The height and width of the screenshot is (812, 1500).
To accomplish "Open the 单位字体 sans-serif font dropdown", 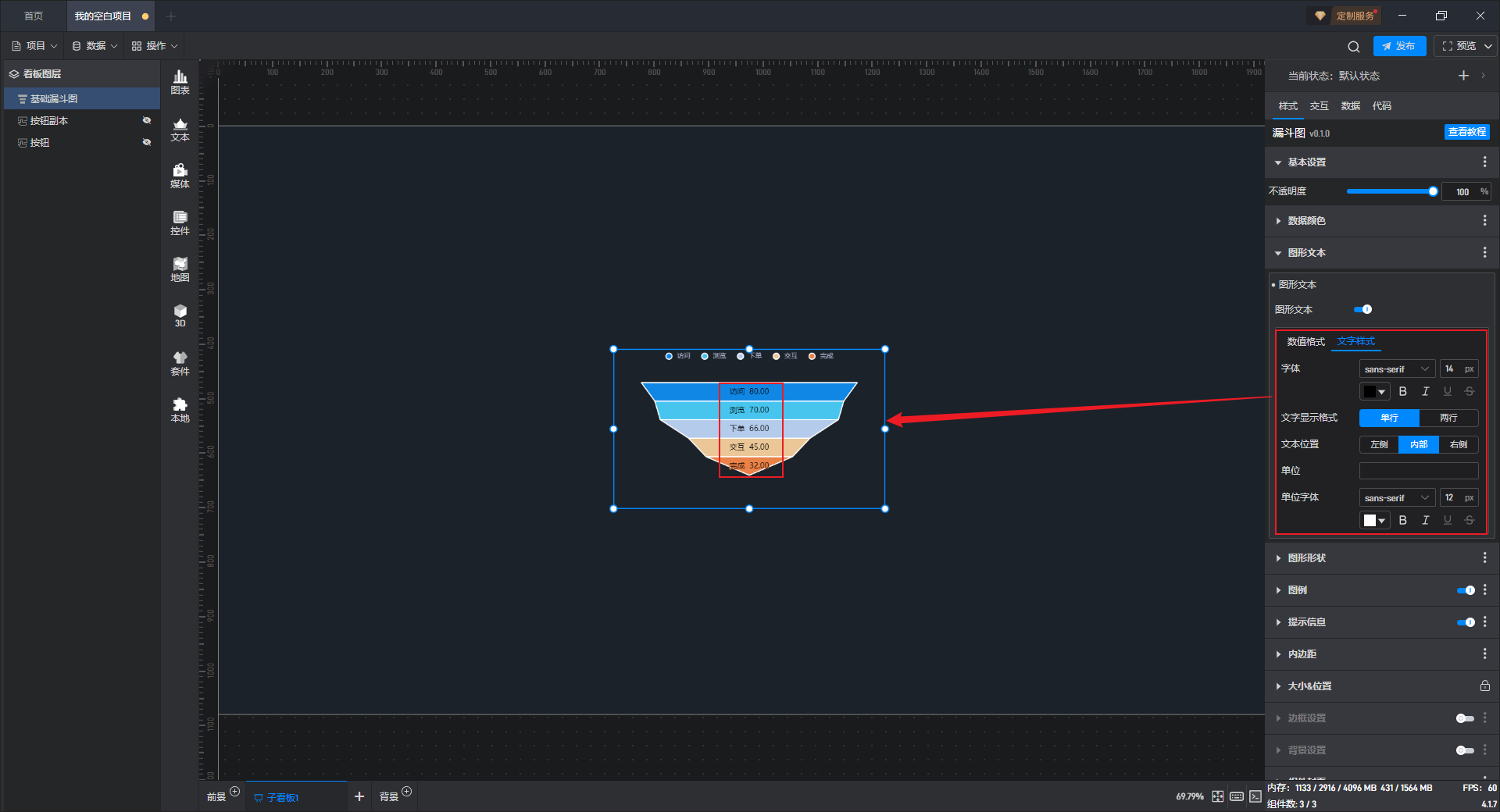I will coord(1397,497).
